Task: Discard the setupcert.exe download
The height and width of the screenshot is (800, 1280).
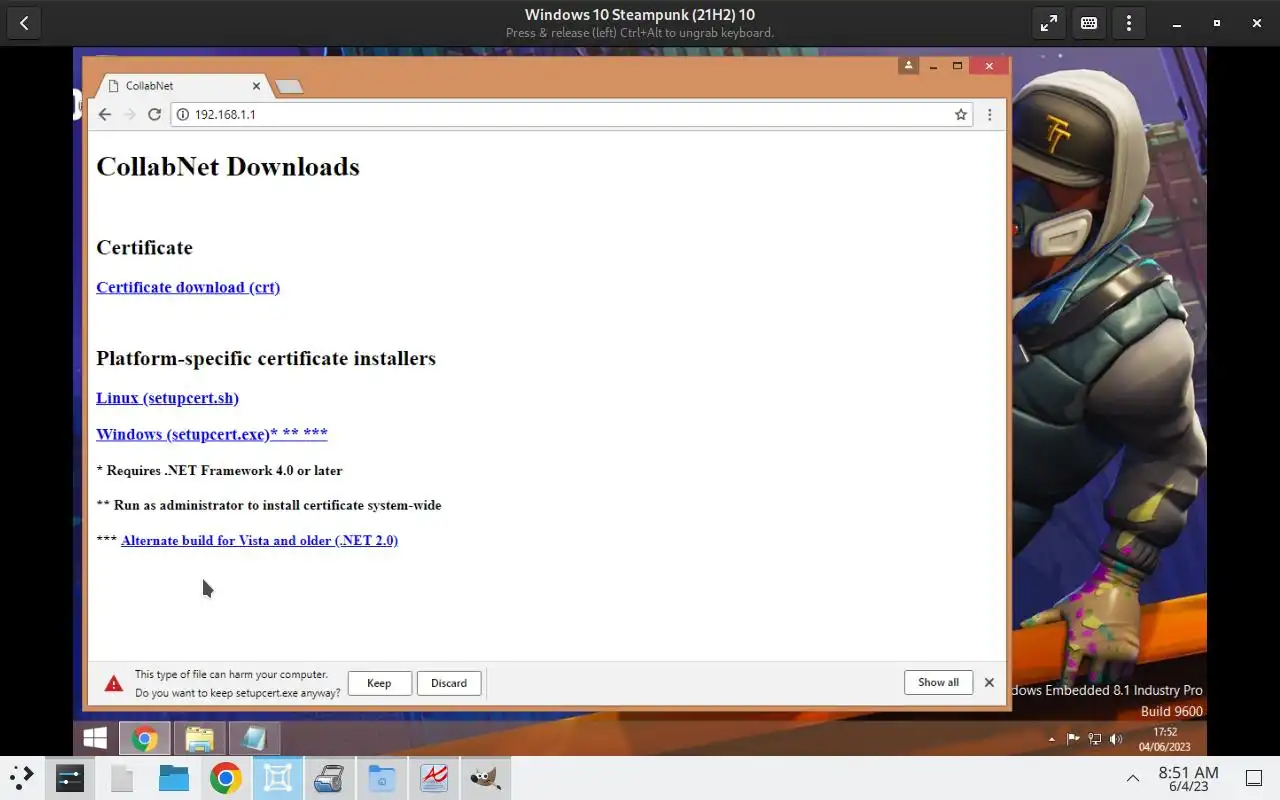Action: [449, 683]
